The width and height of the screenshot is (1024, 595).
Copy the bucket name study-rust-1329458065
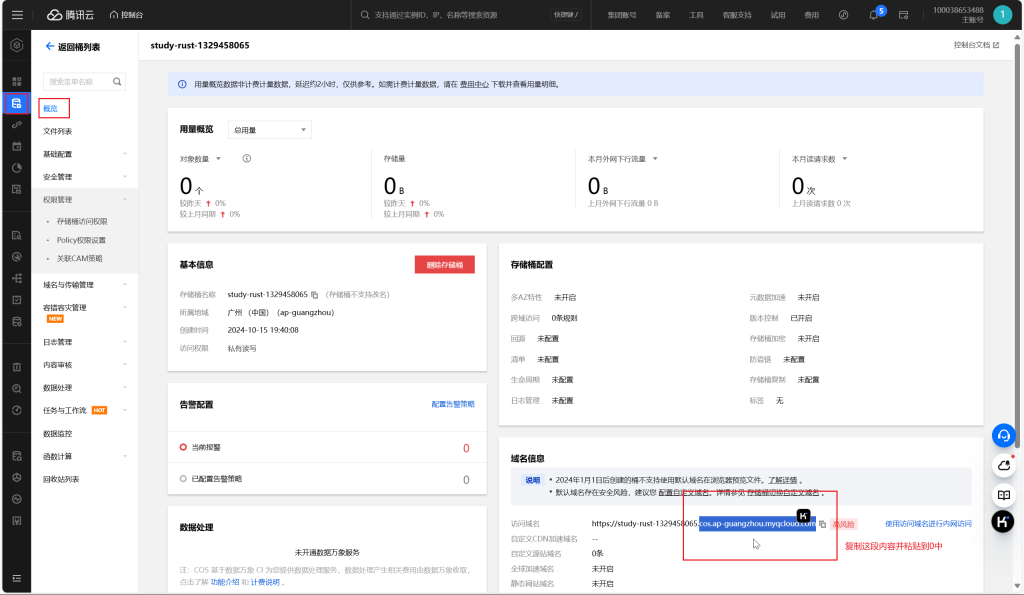pyautogui.click(x=314, y=295)
